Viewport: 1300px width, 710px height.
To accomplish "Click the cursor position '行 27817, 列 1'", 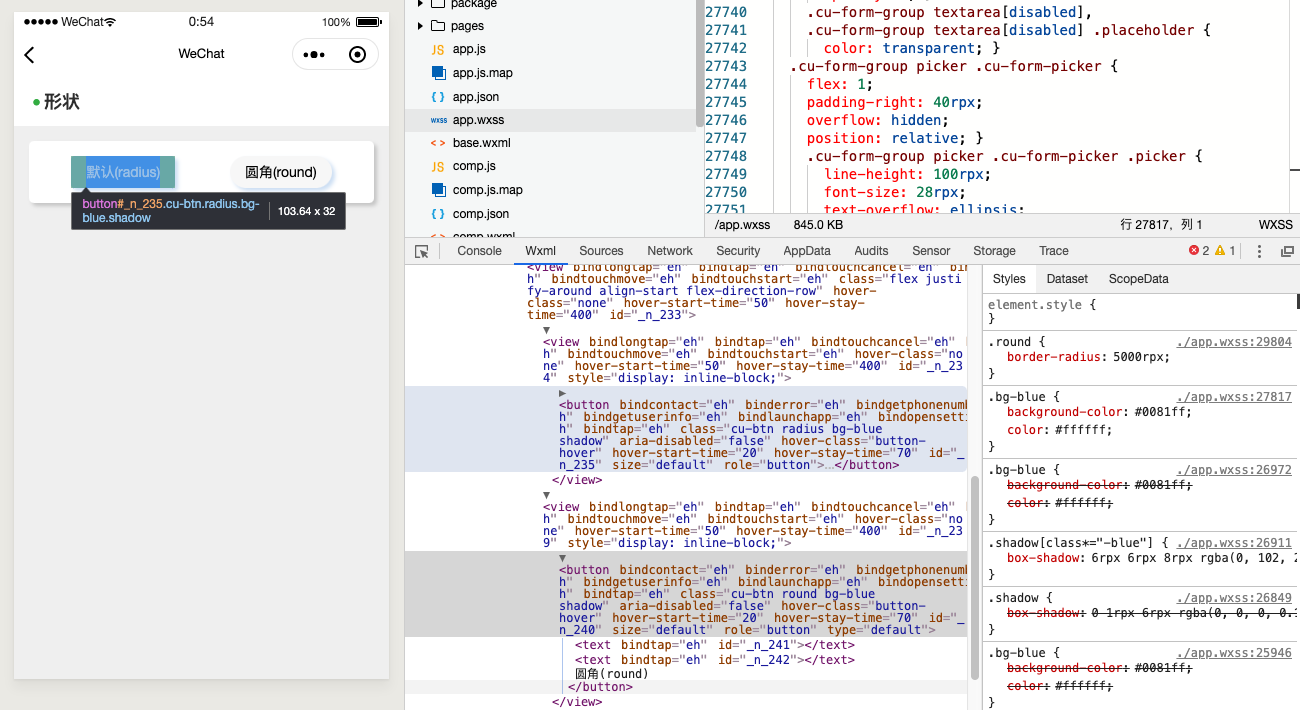I will pos(1162,225).
